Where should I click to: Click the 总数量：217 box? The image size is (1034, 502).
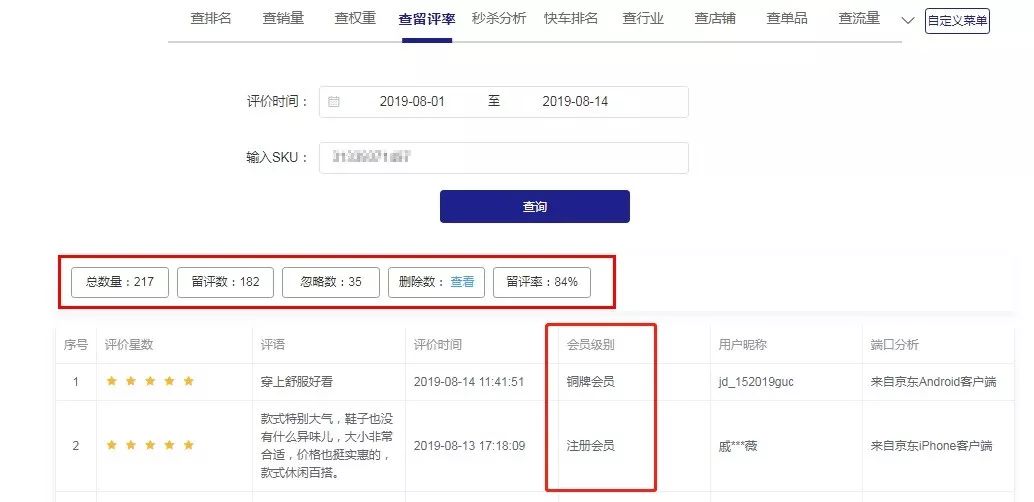120,282
